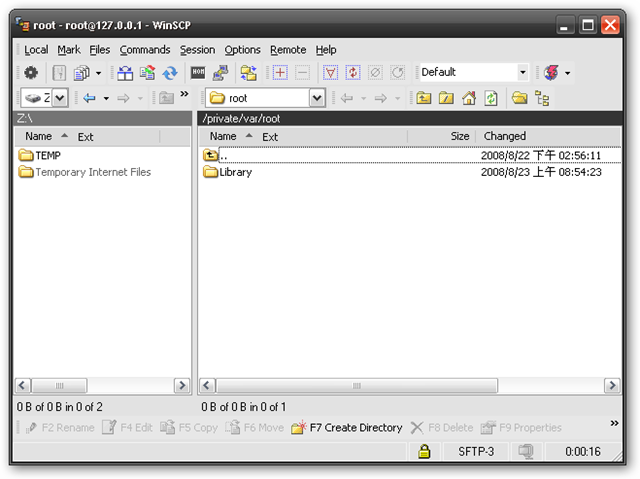This screenshot has width=640, height=479.
Task: Open the Mark menu
Action: pyautogui.click(x=69, y=50)
